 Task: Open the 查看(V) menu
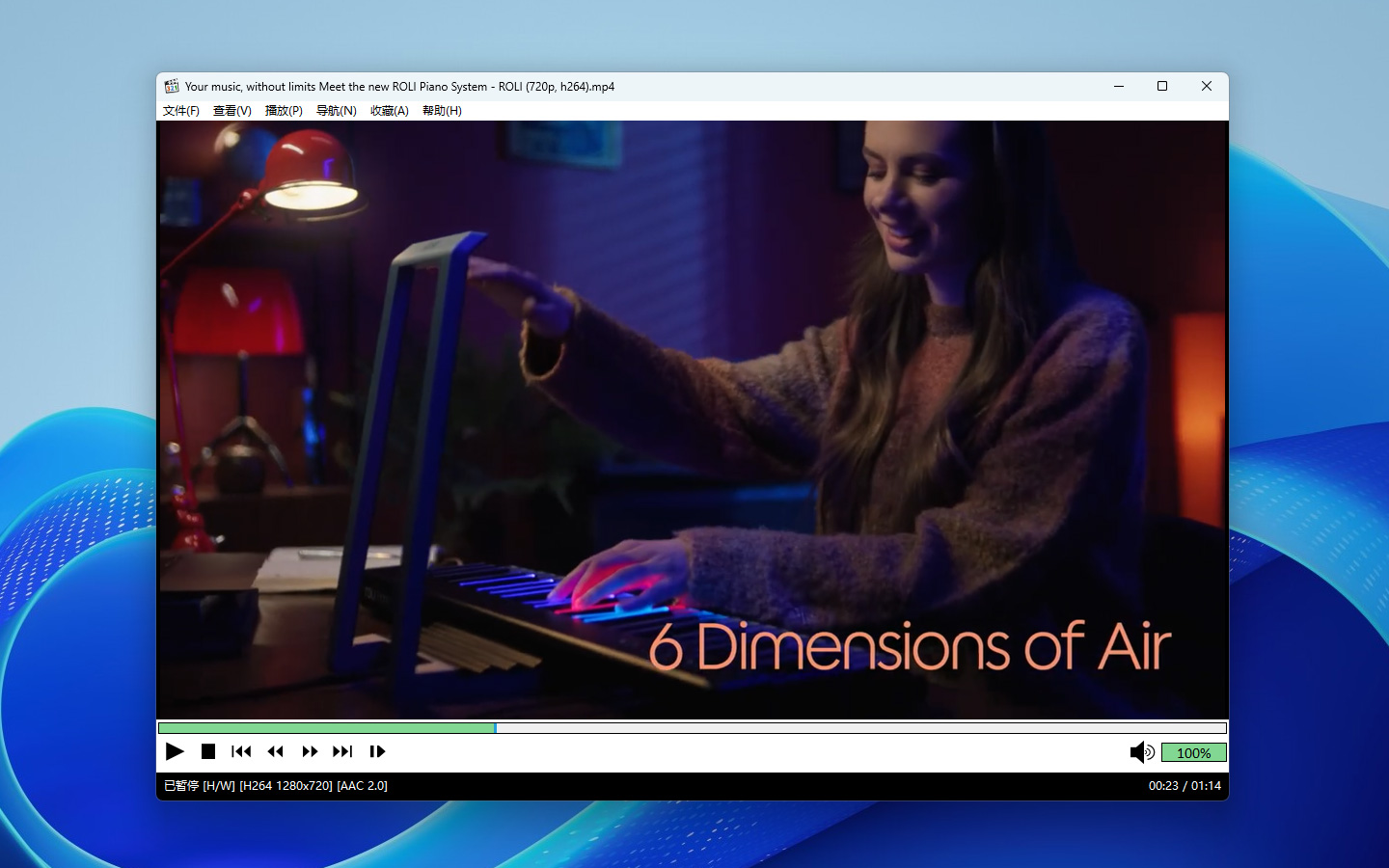pos(232,111)
